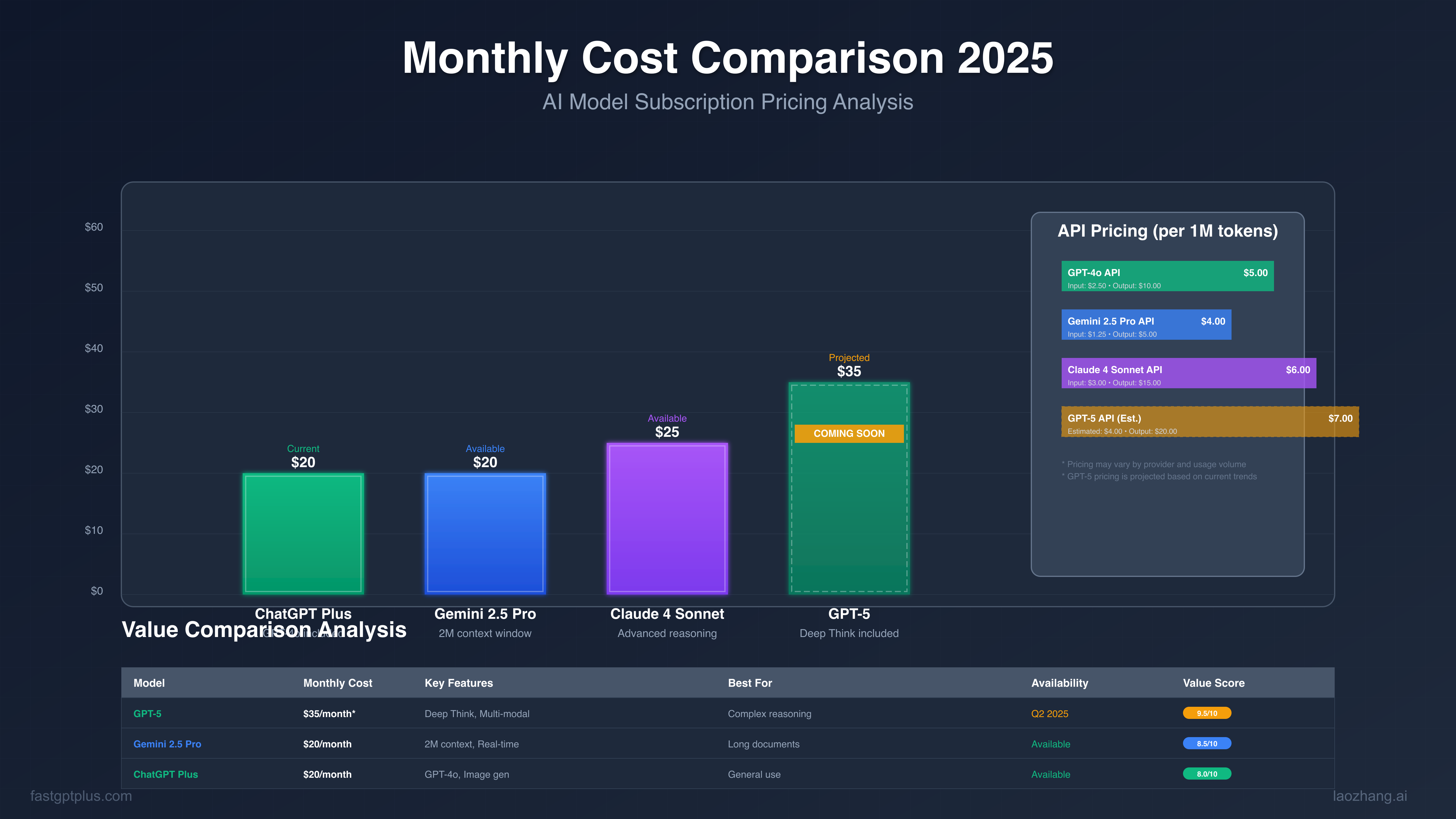Click the ChatGPT Plus green bar
This screenshot has width=1456, height=819.
point(303,534)
